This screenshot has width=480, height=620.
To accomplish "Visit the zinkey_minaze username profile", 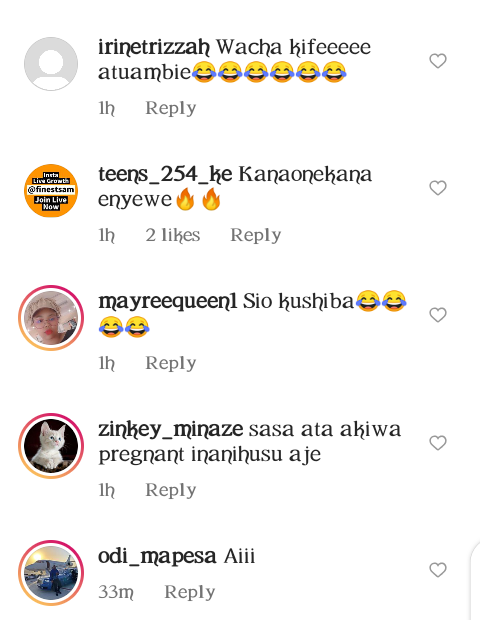I will pos(170,429).
